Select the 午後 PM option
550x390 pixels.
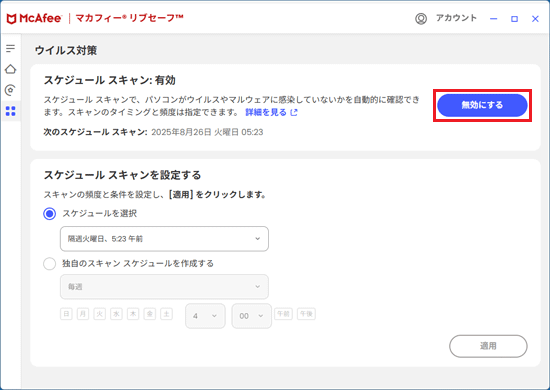[306, 314]
